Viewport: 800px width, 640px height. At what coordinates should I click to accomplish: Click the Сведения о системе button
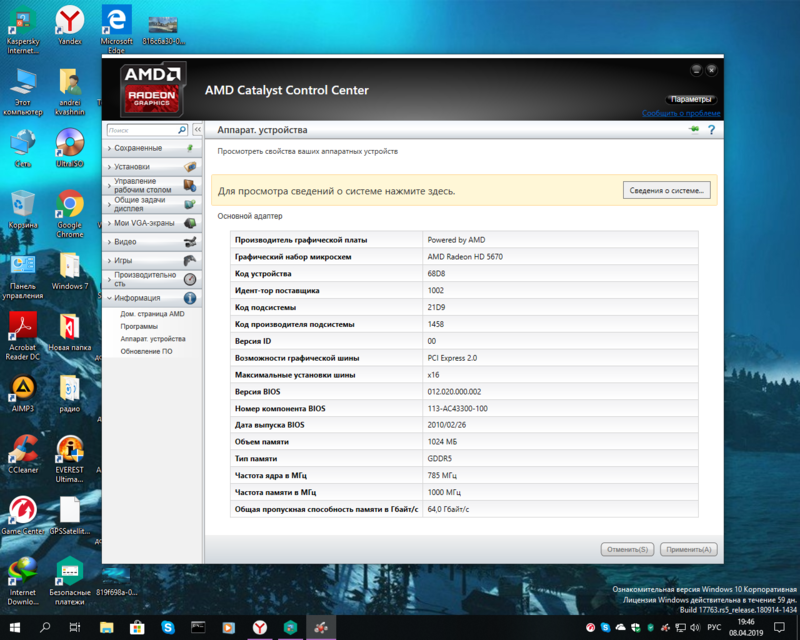666,190
